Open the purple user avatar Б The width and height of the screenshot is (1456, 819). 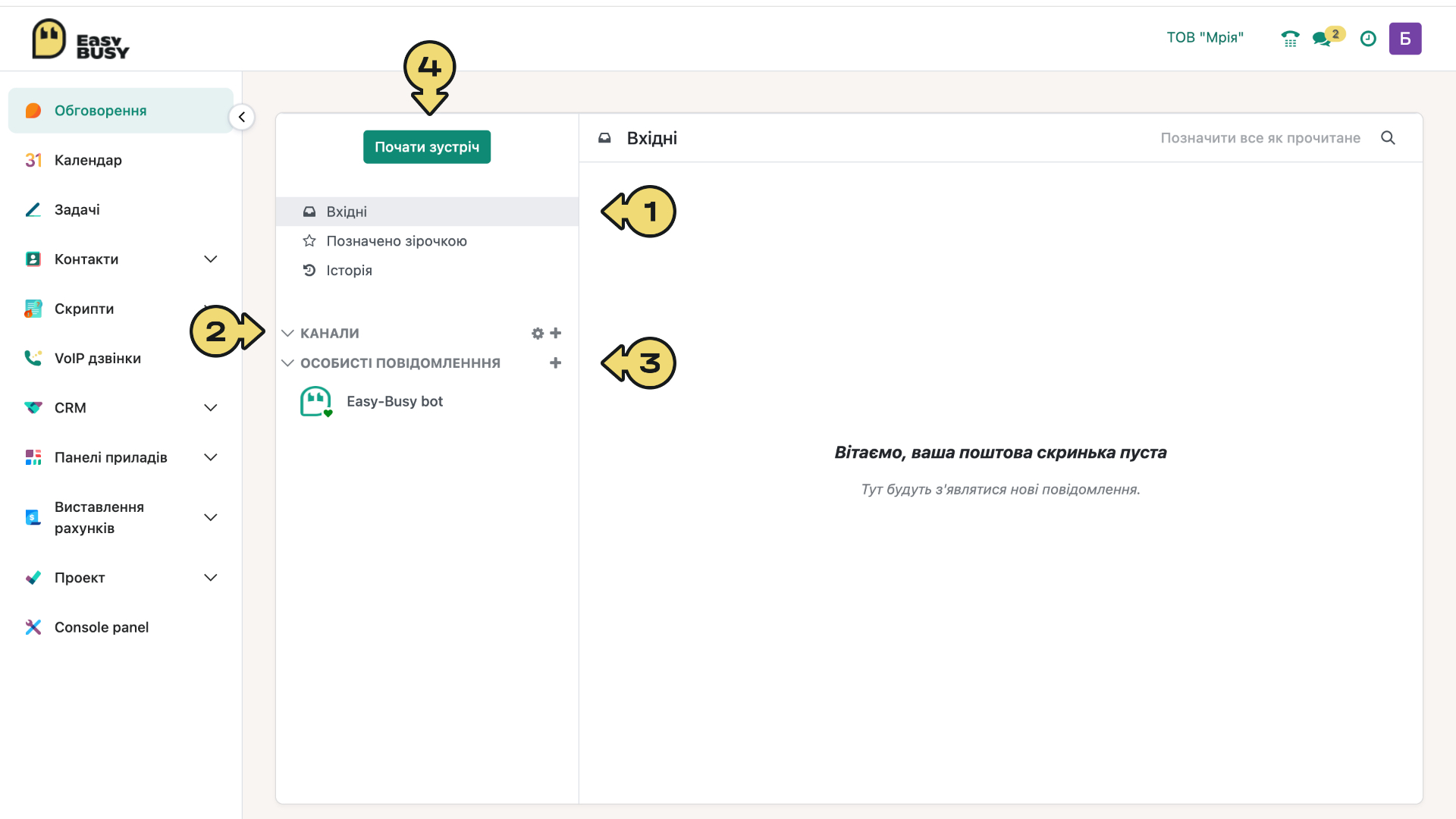(1405, 39)
